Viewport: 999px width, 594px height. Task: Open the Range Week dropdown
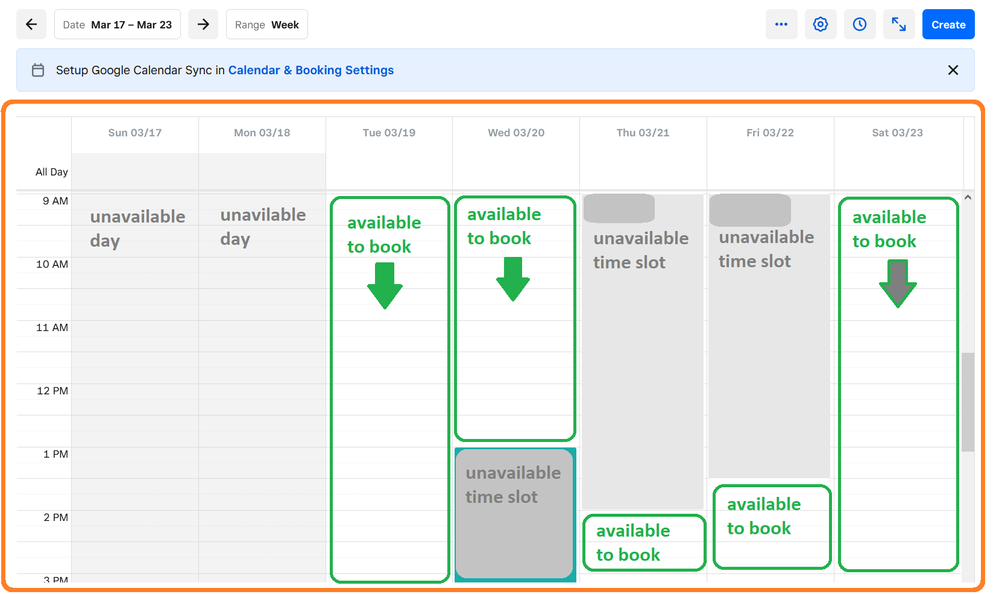pyautogui.click(x=267, y=25)
